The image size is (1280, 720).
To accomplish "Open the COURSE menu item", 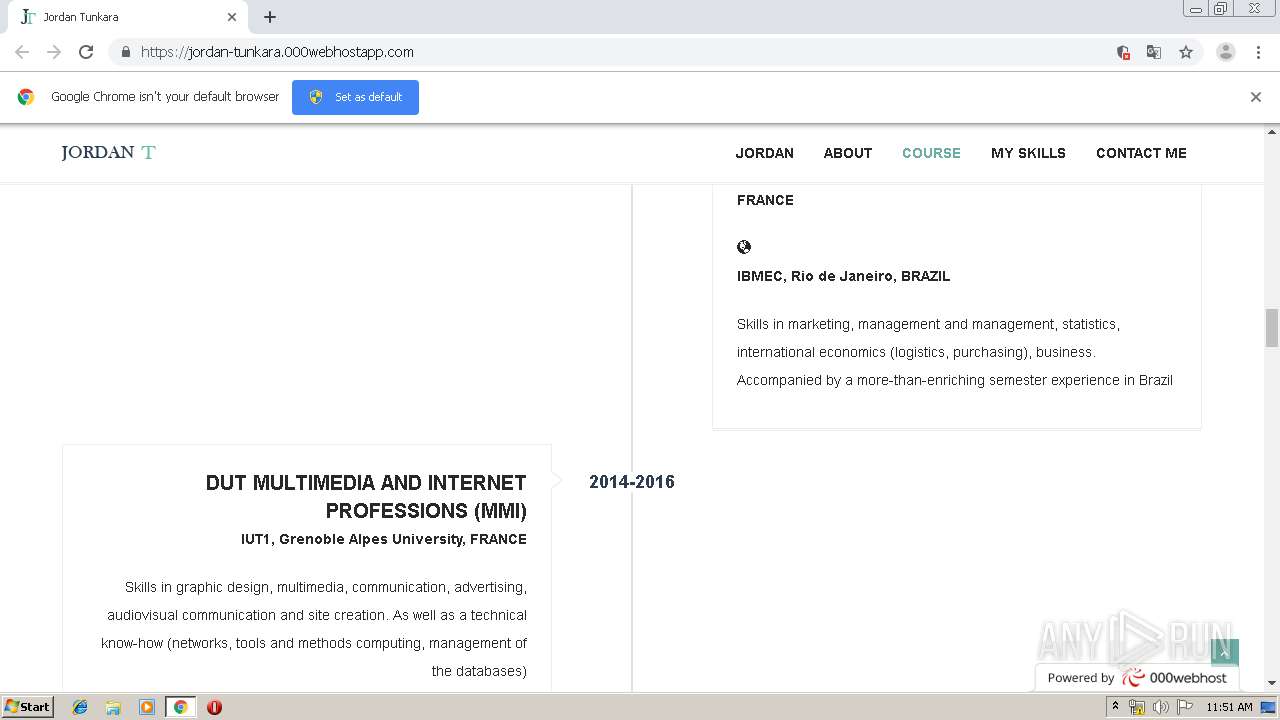I will click(931, 153).
